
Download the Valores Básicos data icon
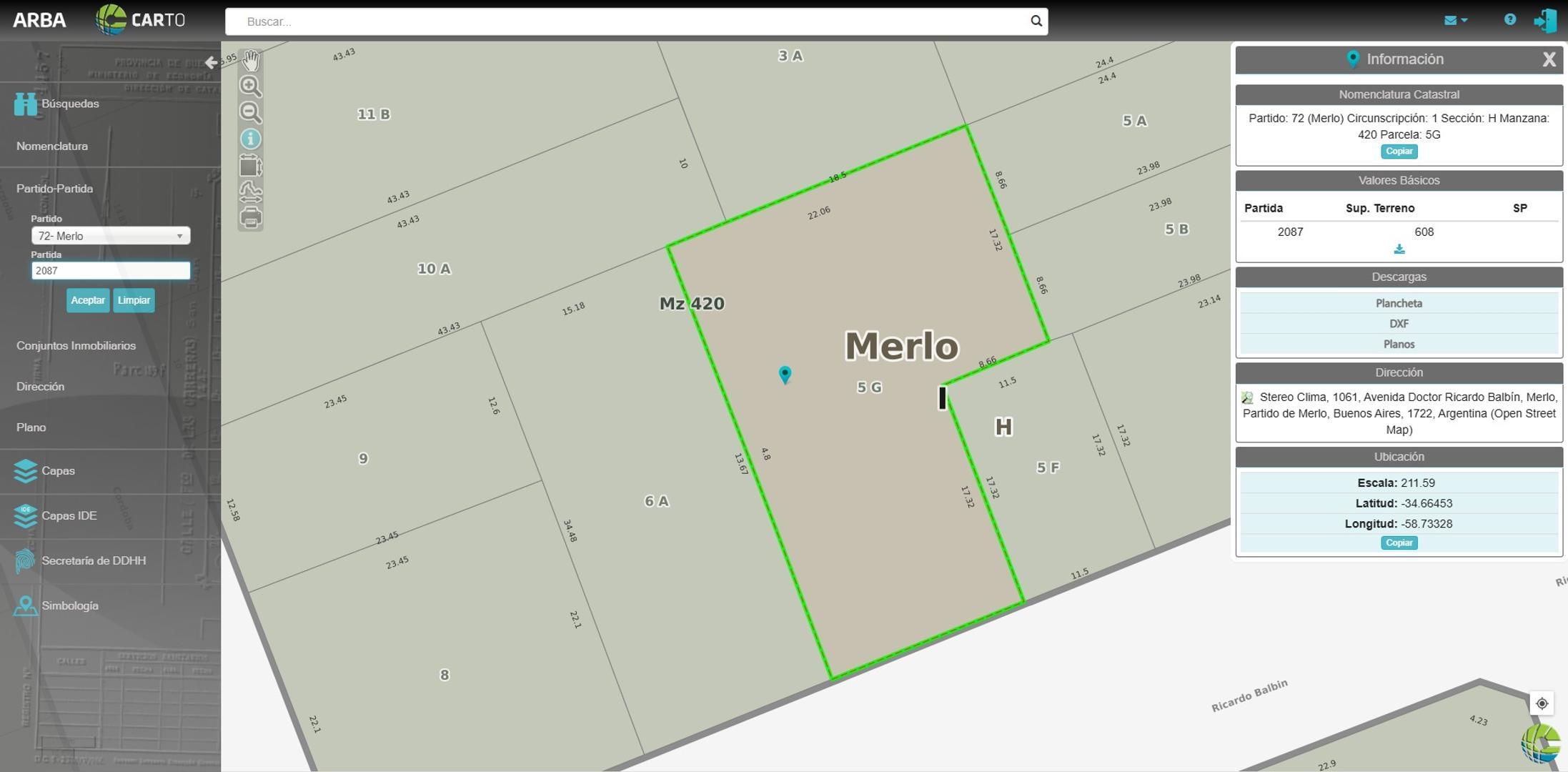(x=1399, y=249)
